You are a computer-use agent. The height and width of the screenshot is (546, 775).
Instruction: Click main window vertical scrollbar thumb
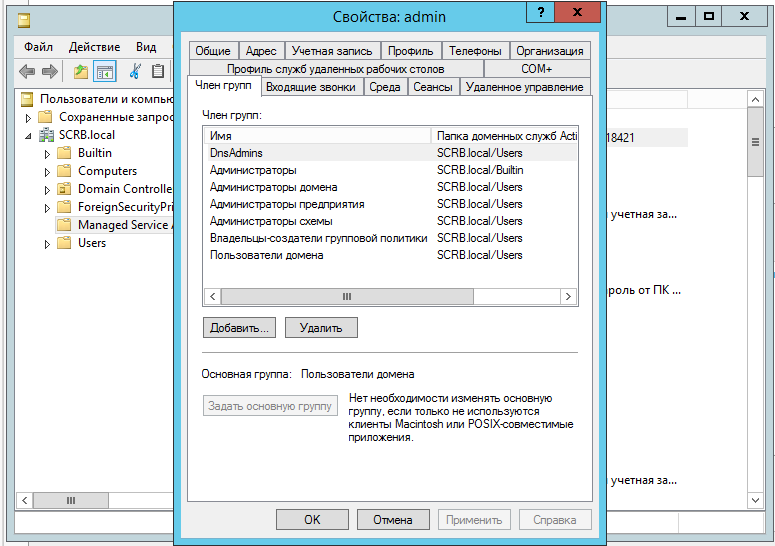tap(755, 142)
